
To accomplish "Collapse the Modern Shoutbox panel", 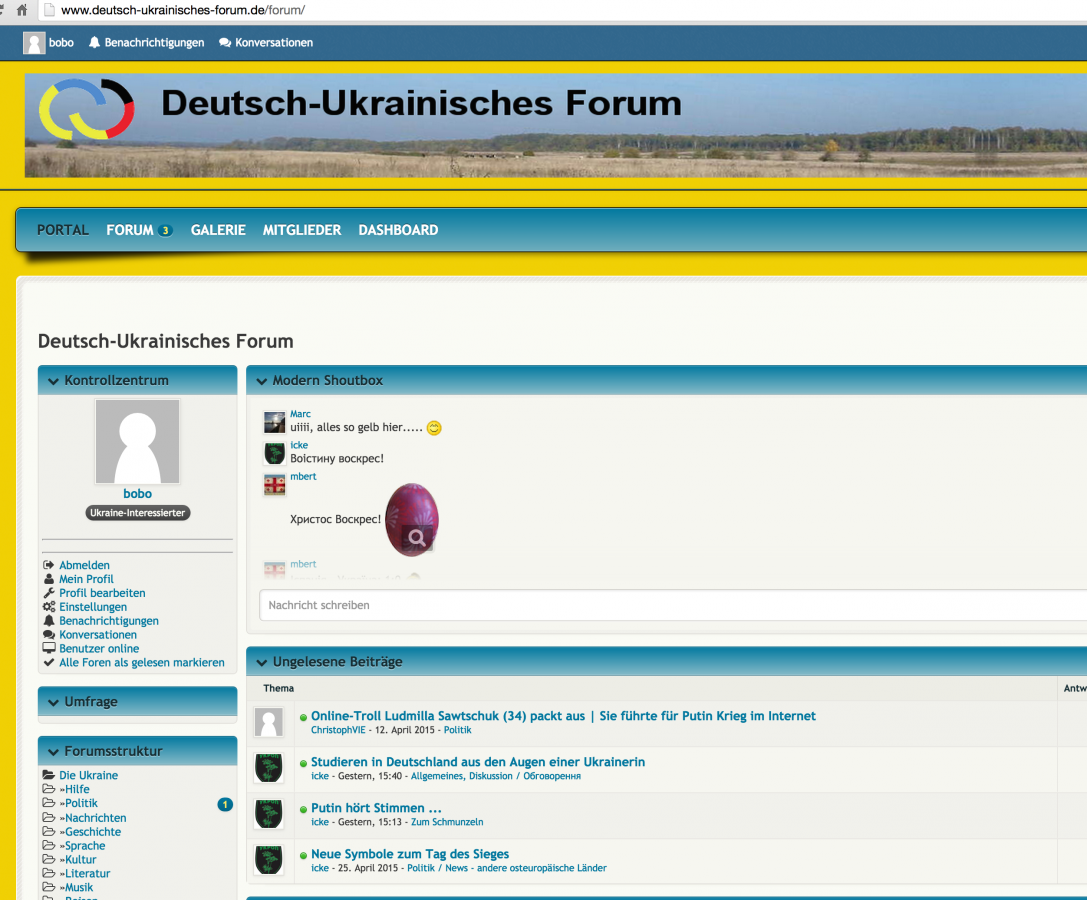I will (x=261, y=381).
